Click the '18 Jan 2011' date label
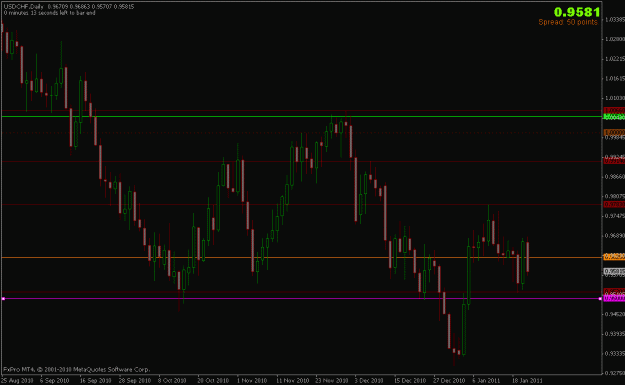This screenshot has height=385, width=625. (527, 381)
